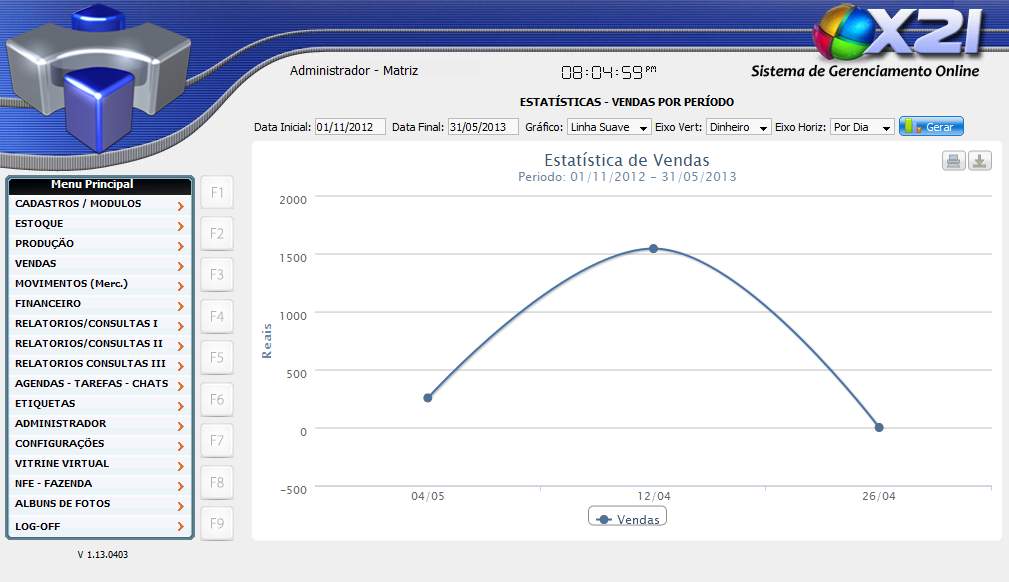Click the orange arrow beside ESTOQUE
The height and width of the screenshot is (582, 1009).
click(180, 226)
